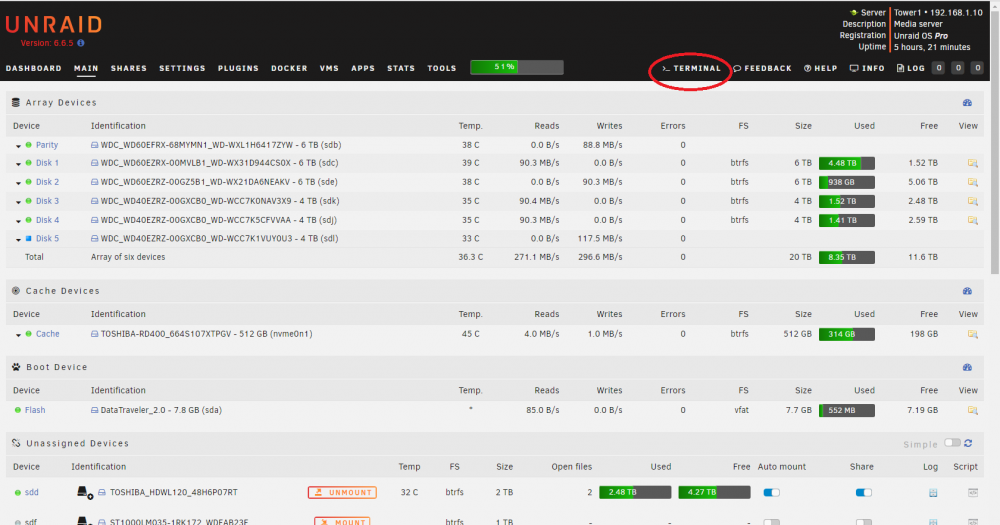
Task: Click the disk log icon beside DataTraveler_2.0
Action: [x=94, y=411]
